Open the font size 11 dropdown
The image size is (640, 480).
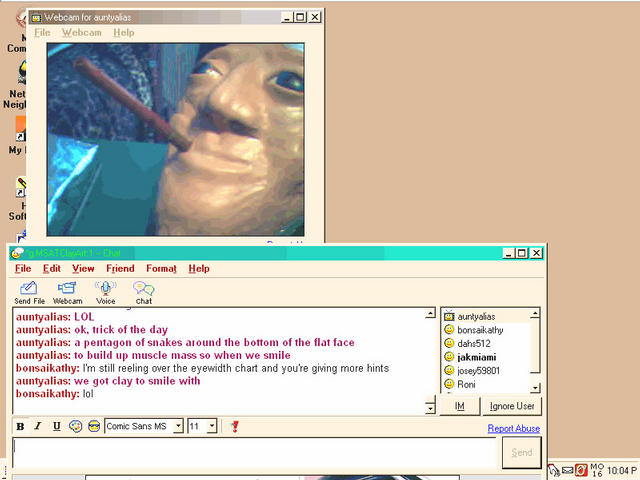[212, 426]
